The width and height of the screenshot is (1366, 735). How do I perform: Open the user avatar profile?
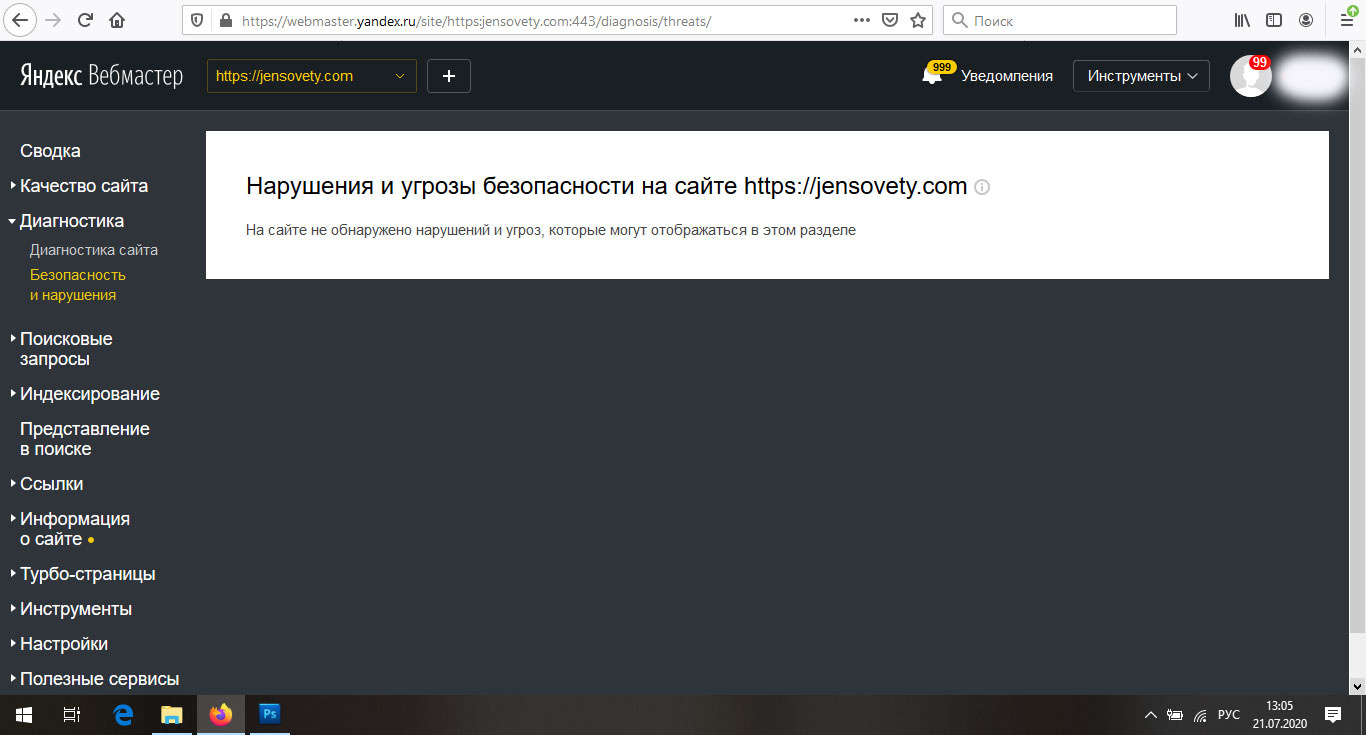1250,76
